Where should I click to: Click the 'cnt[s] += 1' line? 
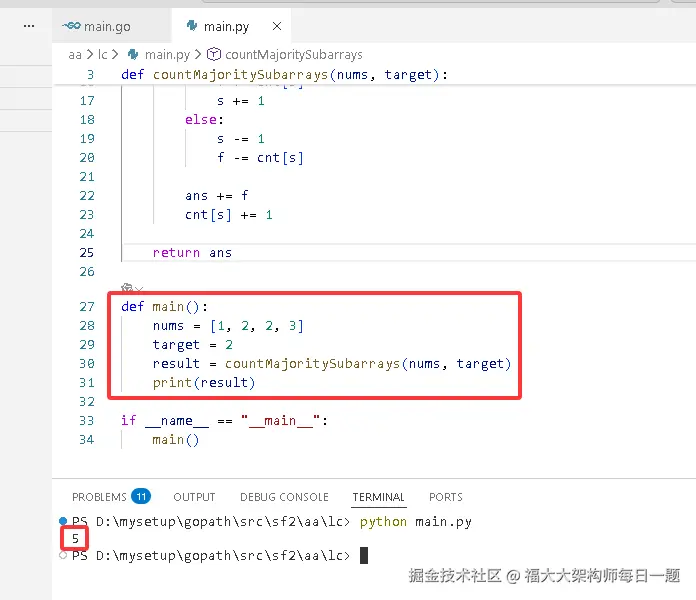(x=229, y=215)
